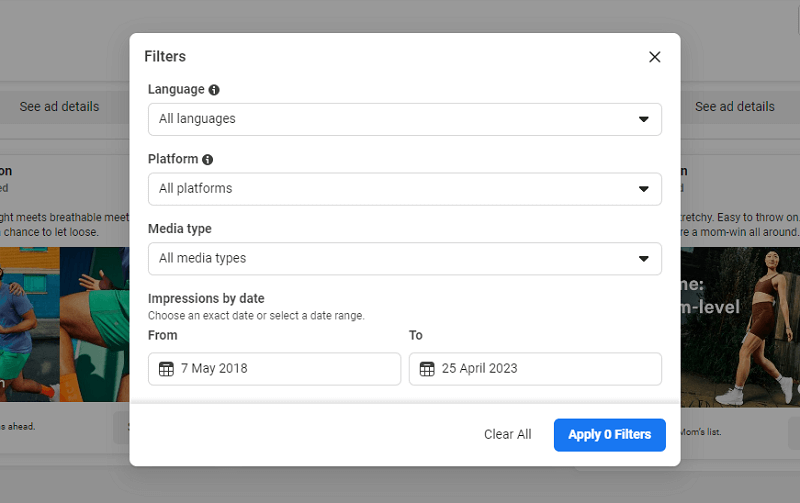Click the Language info icon
The image size is (800, 503).
pos(214,90)
